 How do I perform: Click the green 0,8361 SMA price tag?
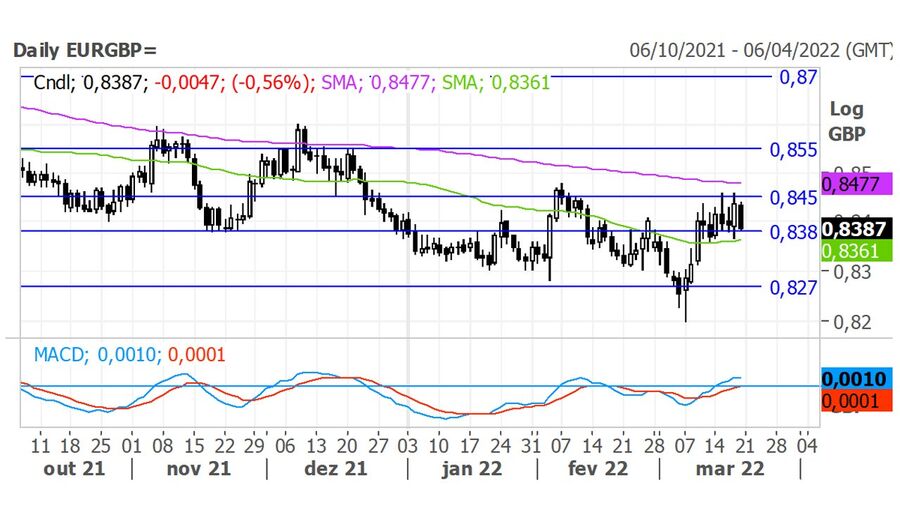click(856, 251)
